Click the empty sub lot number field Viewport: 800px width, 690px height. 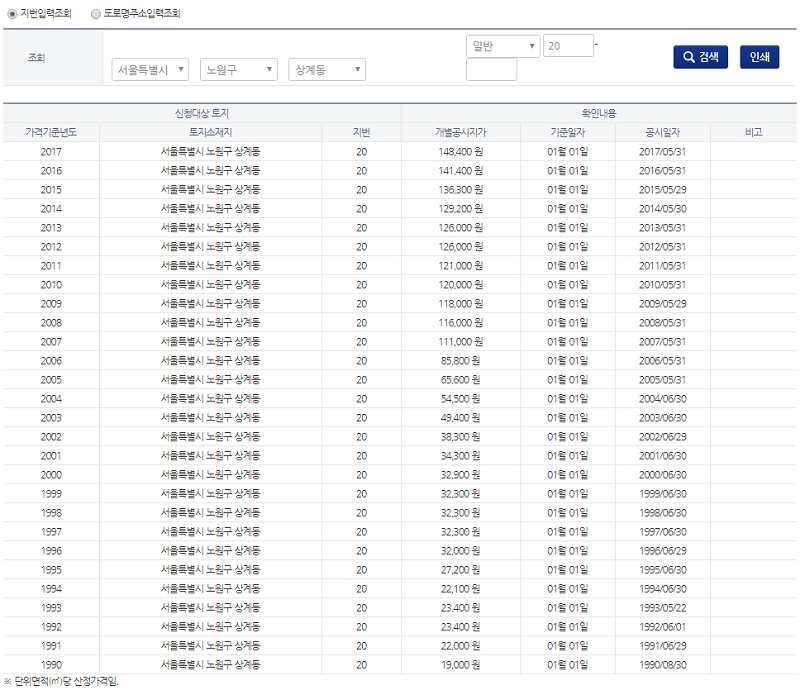[491, 69]
